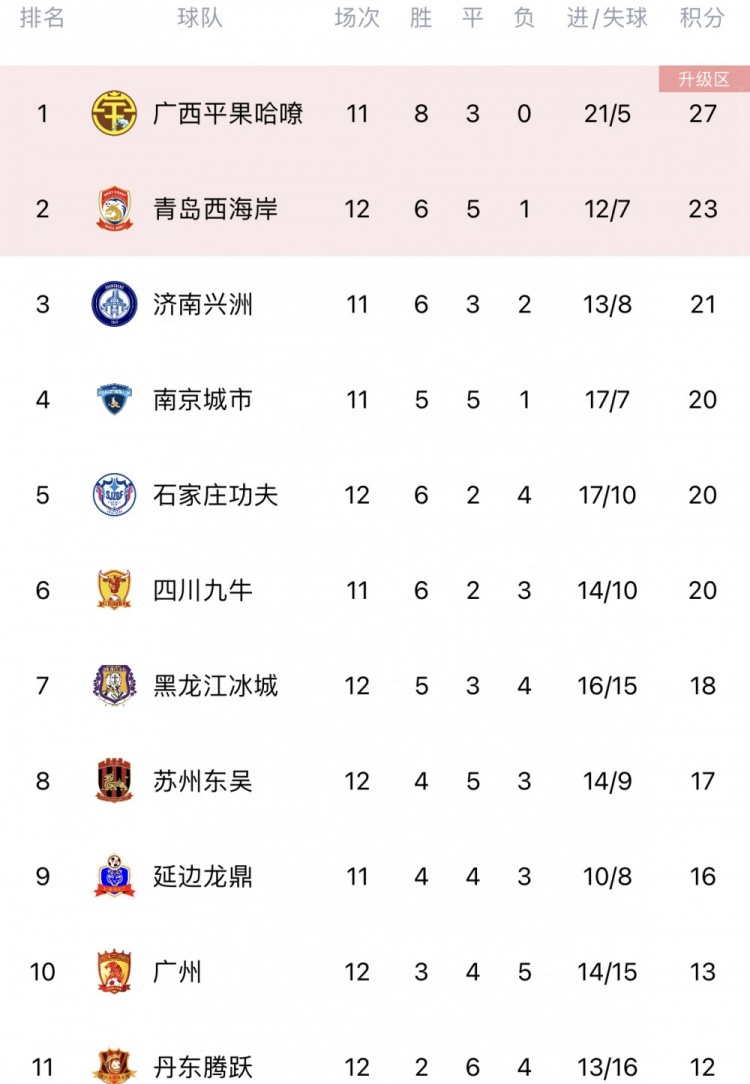Click the 场次 column header
Image resolution: width=750 pixels, height=1084 pixels.
point(357,18)
